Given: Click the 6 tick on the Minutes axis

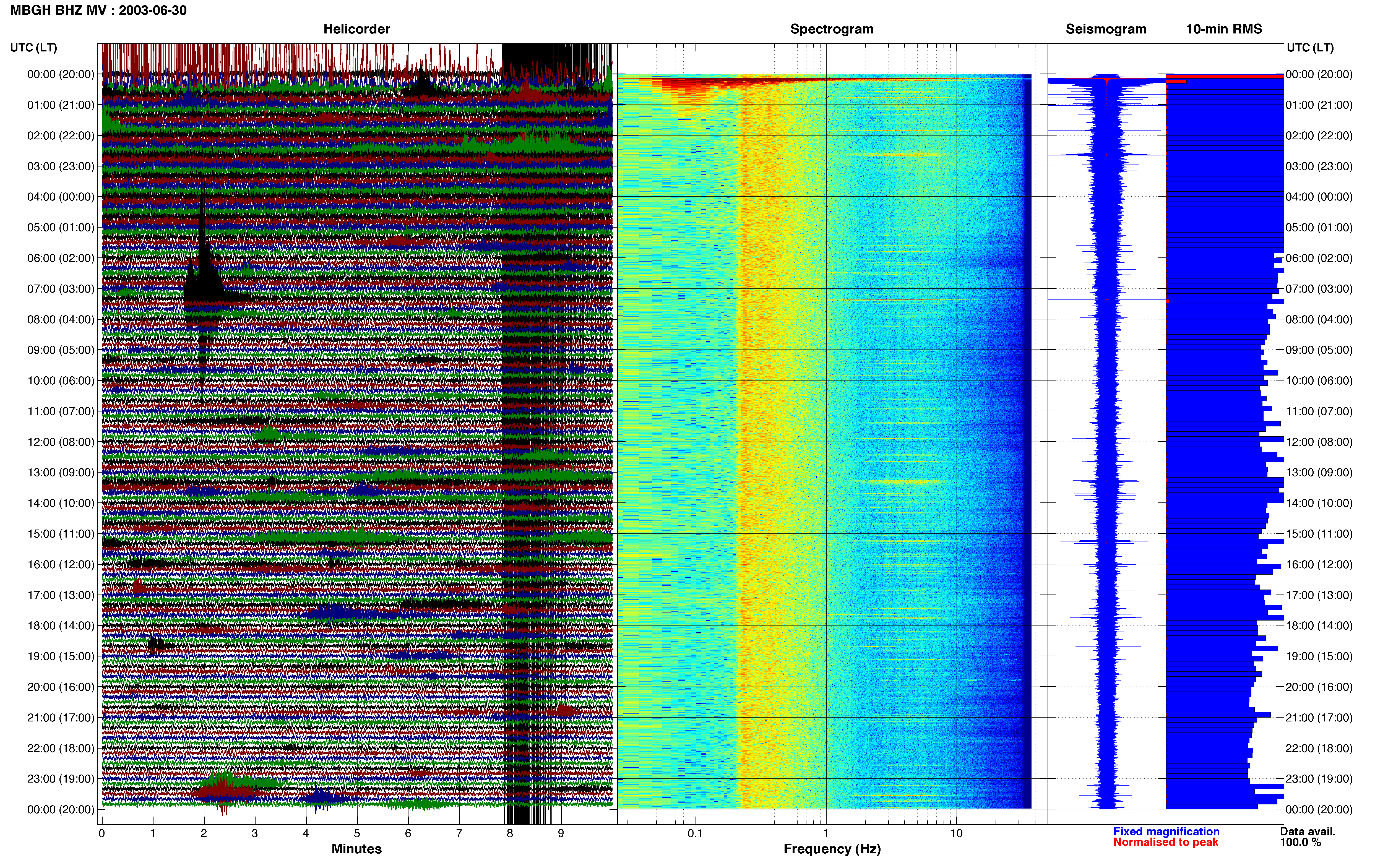Looking at the screenshot, I should point(408,833).
